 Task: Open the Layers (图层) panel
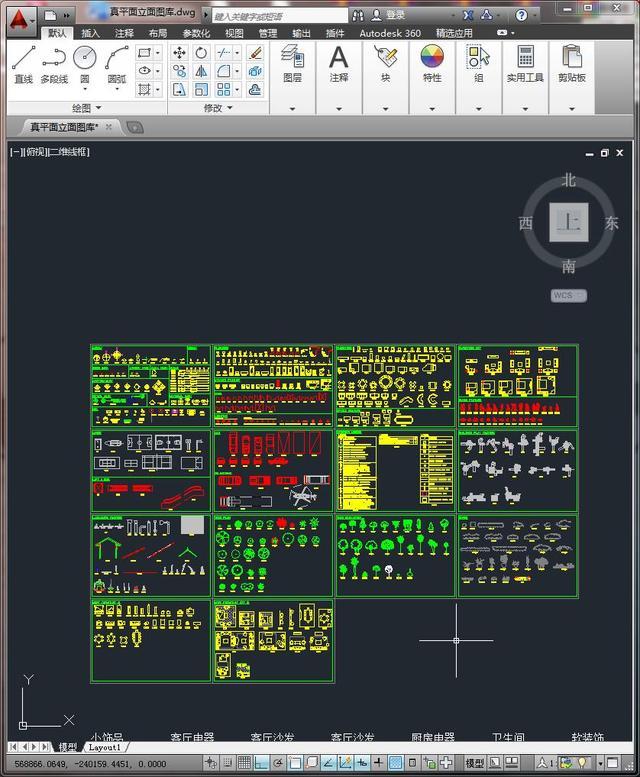point(292,64)
